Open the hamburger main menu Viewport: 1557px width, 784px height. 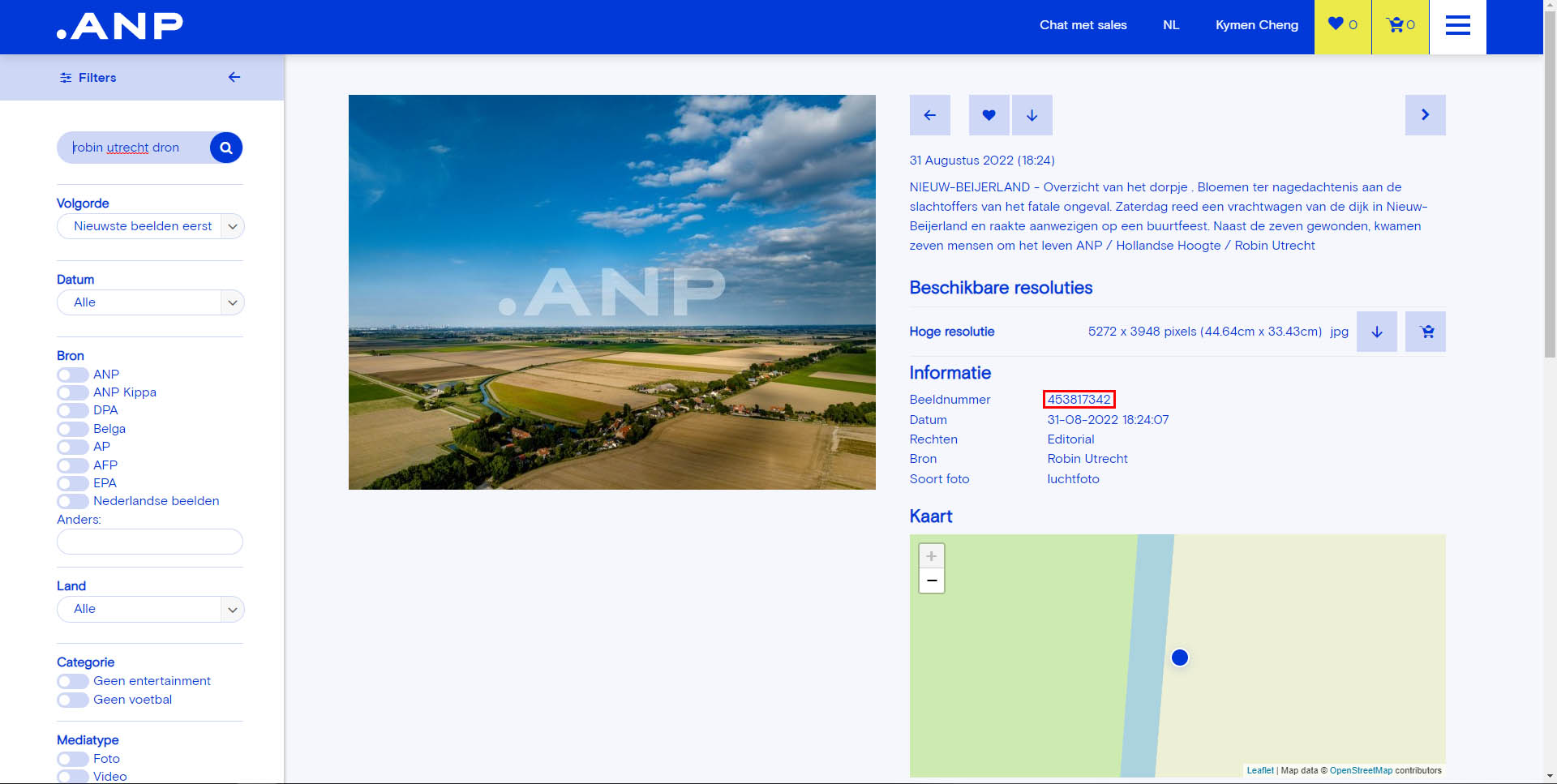click(x=1457, y=26)
